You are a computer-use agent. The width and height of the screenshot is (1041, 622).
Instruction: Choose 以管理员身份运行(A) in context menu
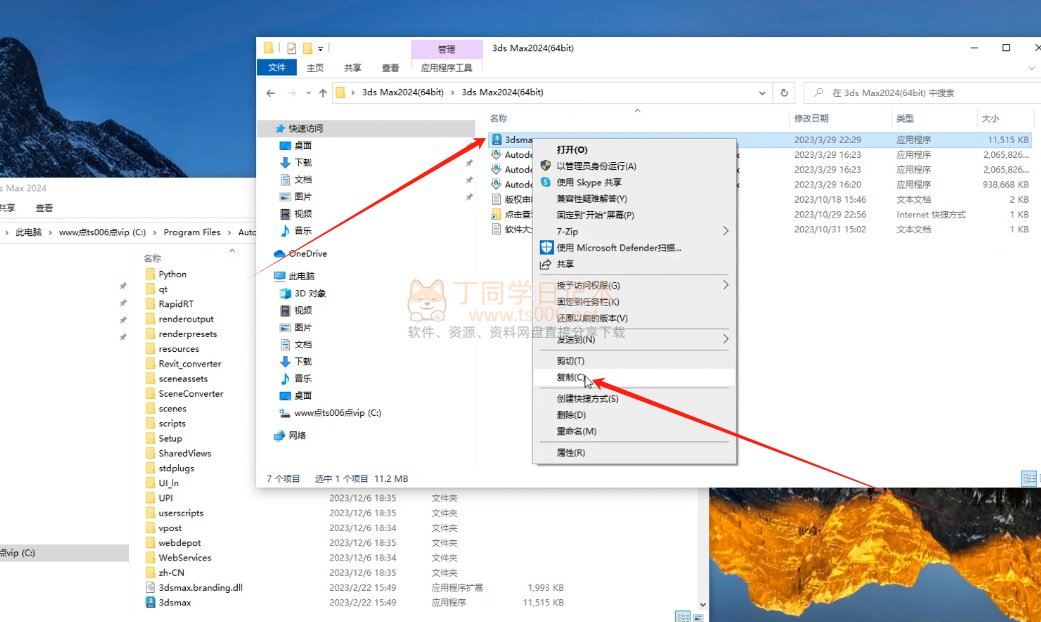[635, 166]
